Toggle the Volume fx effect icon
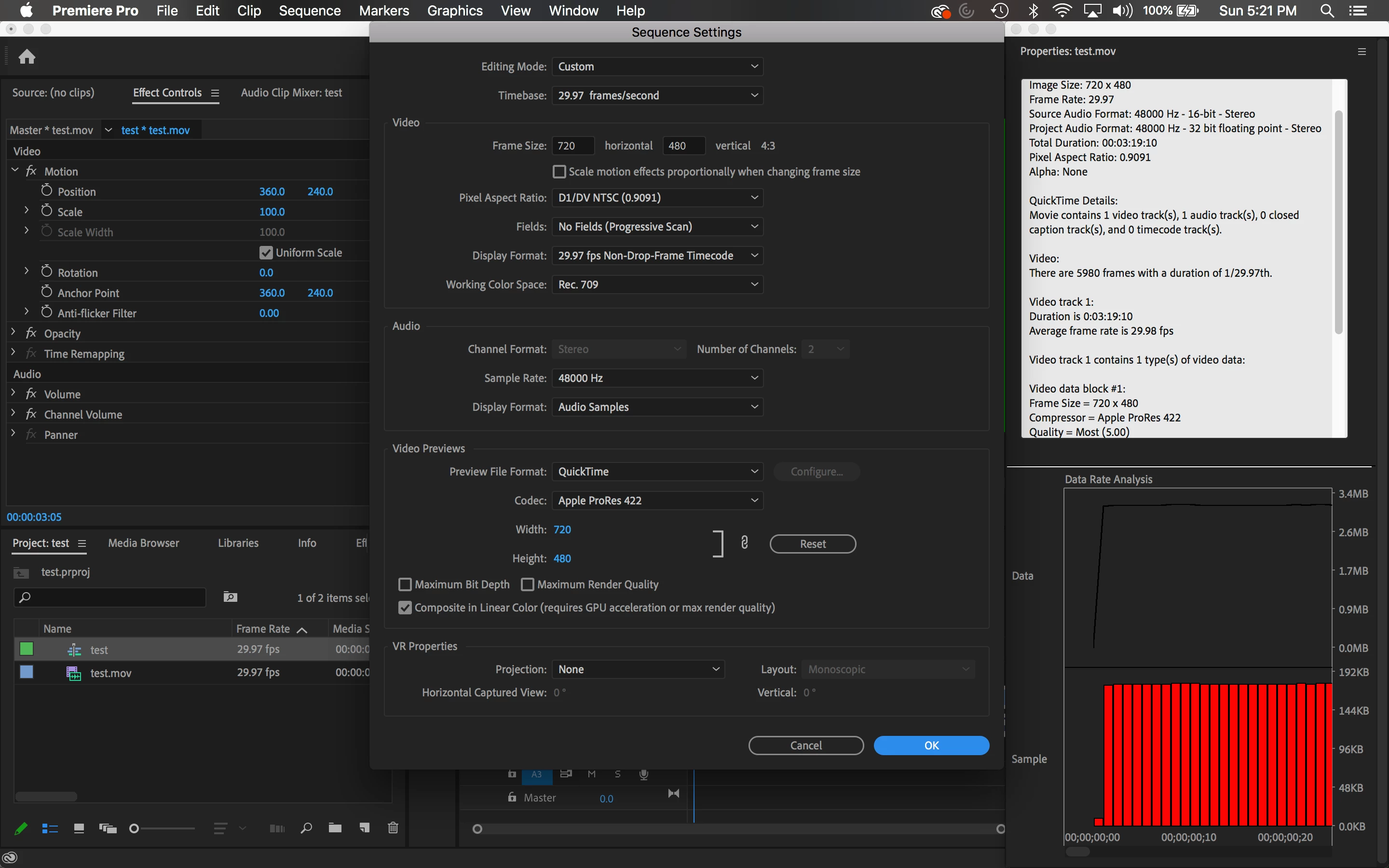 31,394
